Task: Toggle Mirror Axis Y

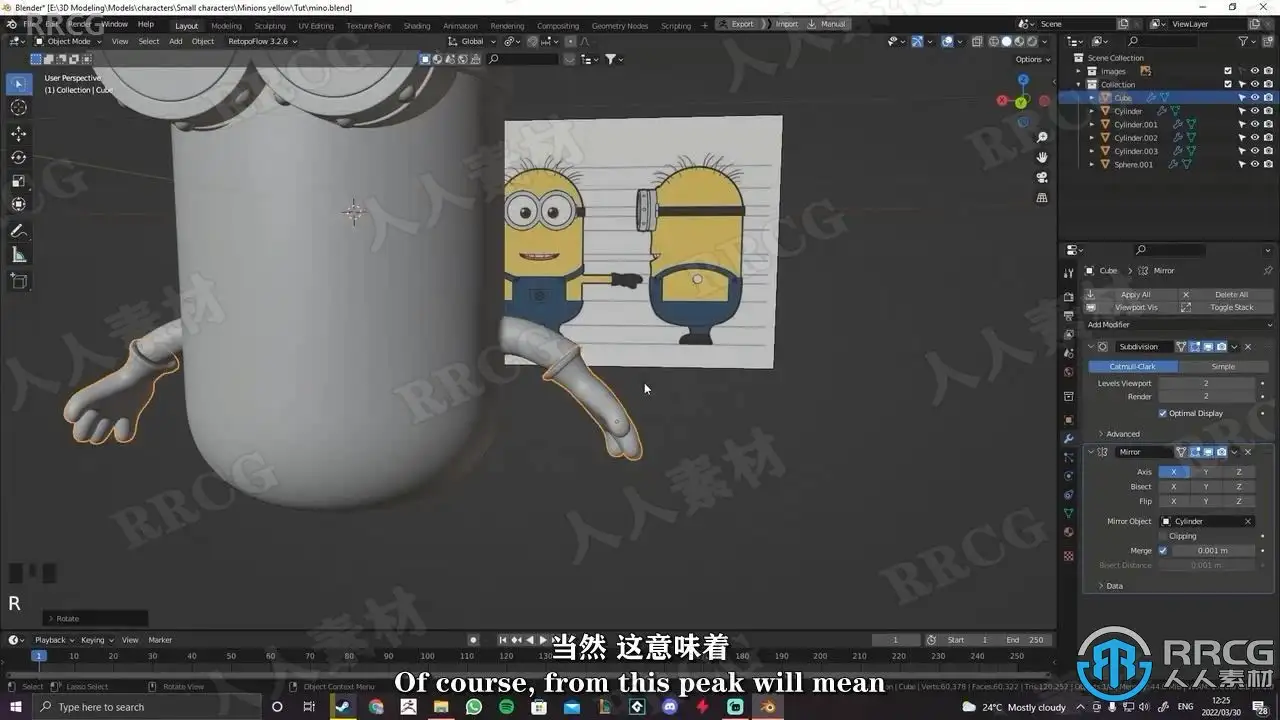Action: tap(1205, 472)
